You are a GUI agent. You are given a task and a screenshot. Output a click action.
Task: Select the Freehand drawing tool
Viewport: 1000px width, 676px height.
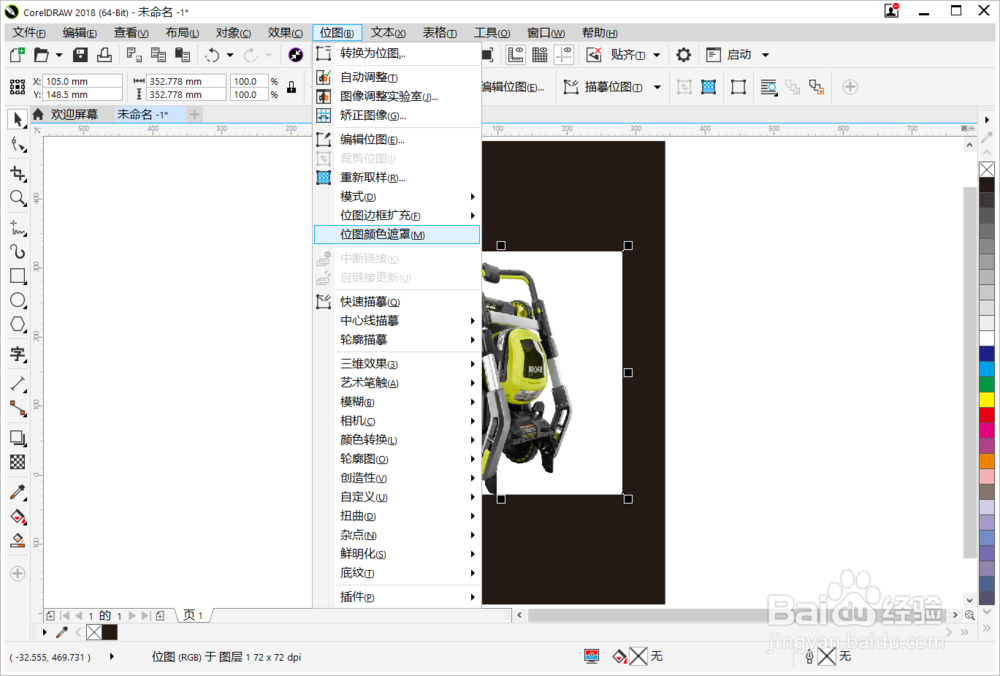tap(18, 227)
